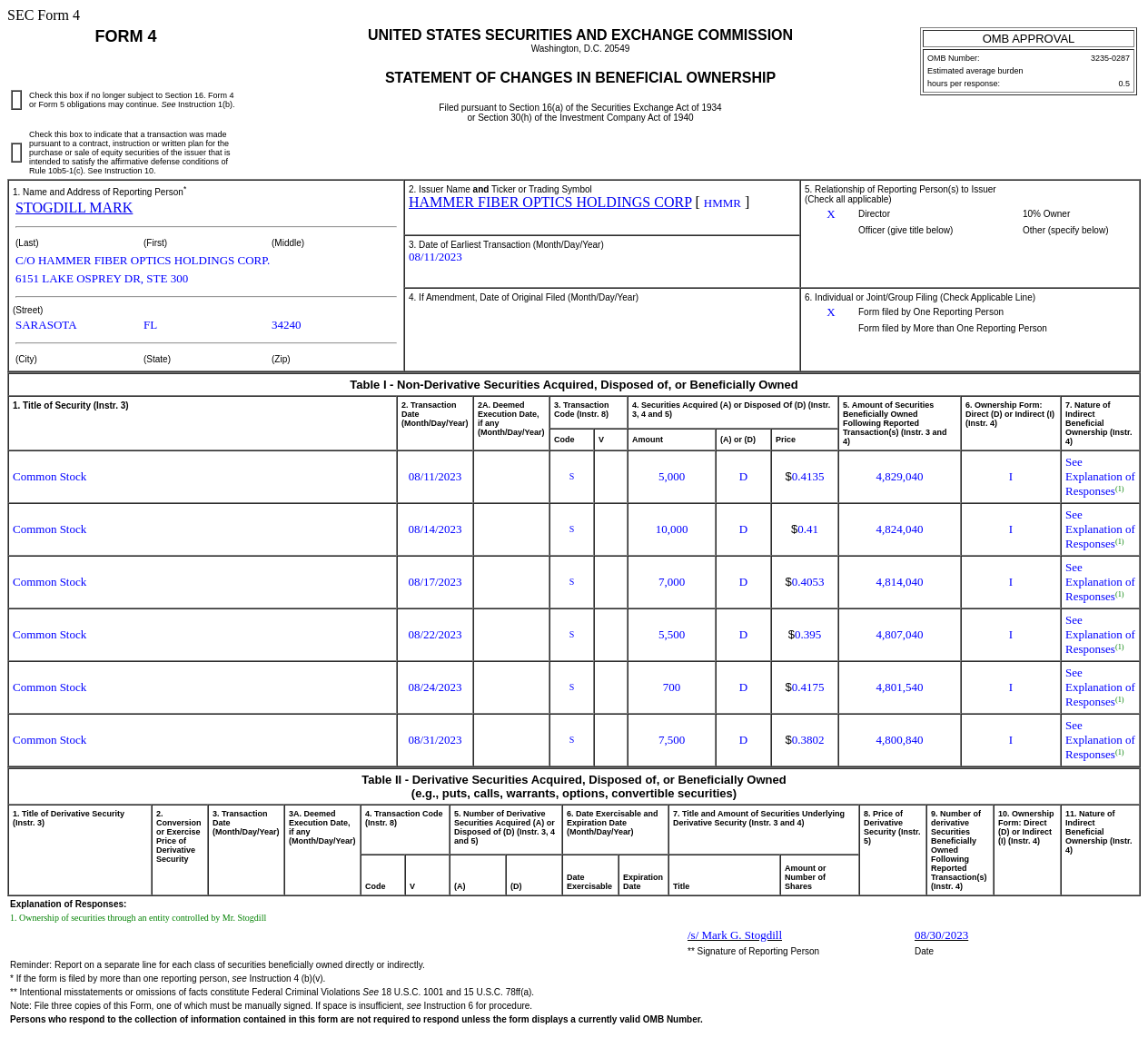Click the 5,000 amount cell
1148x1038 pixels.
[671, 477]
